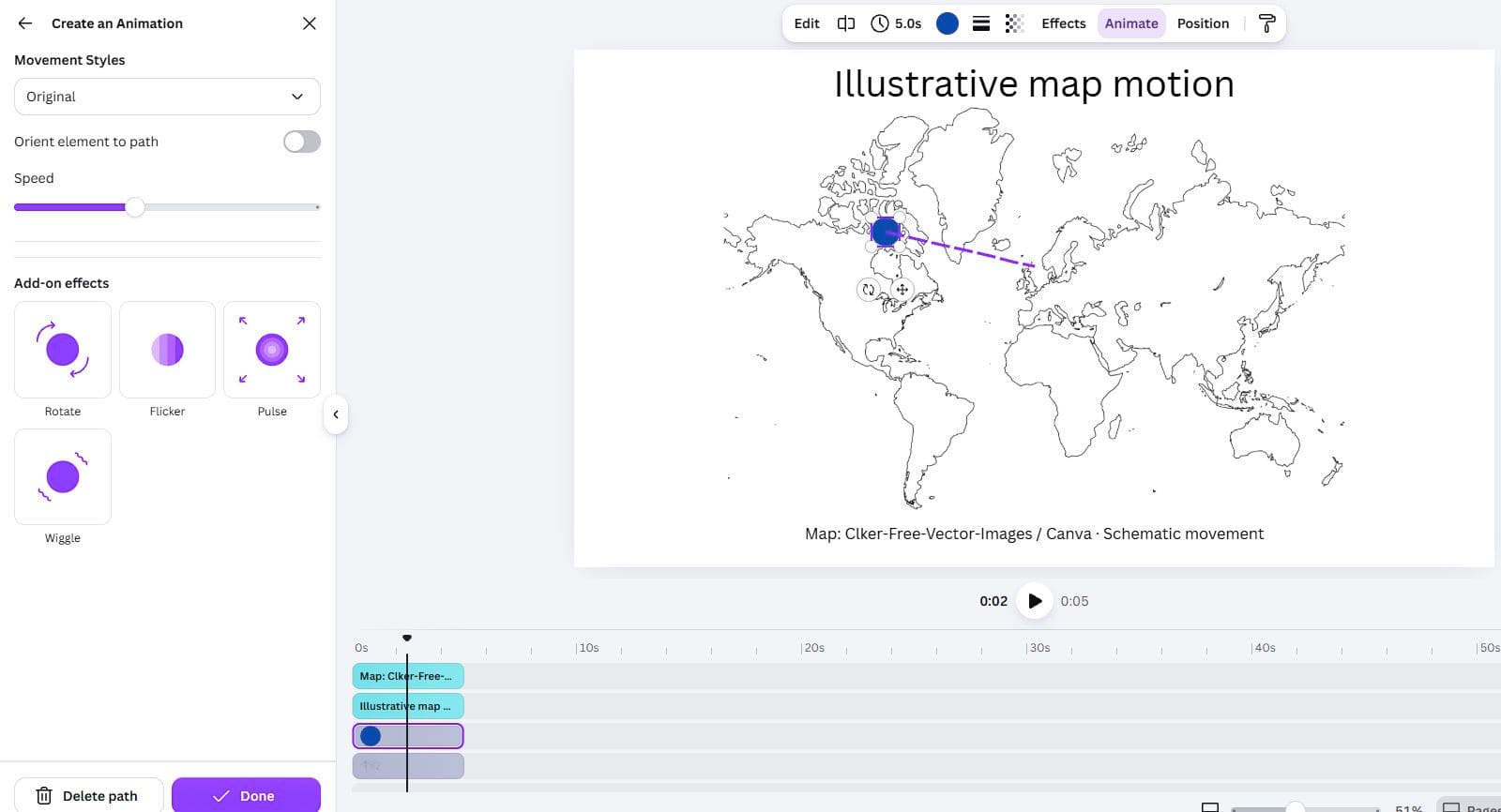Open the 5.0s duration timing control
The image size is (1501, 812).
coord(896,23)
